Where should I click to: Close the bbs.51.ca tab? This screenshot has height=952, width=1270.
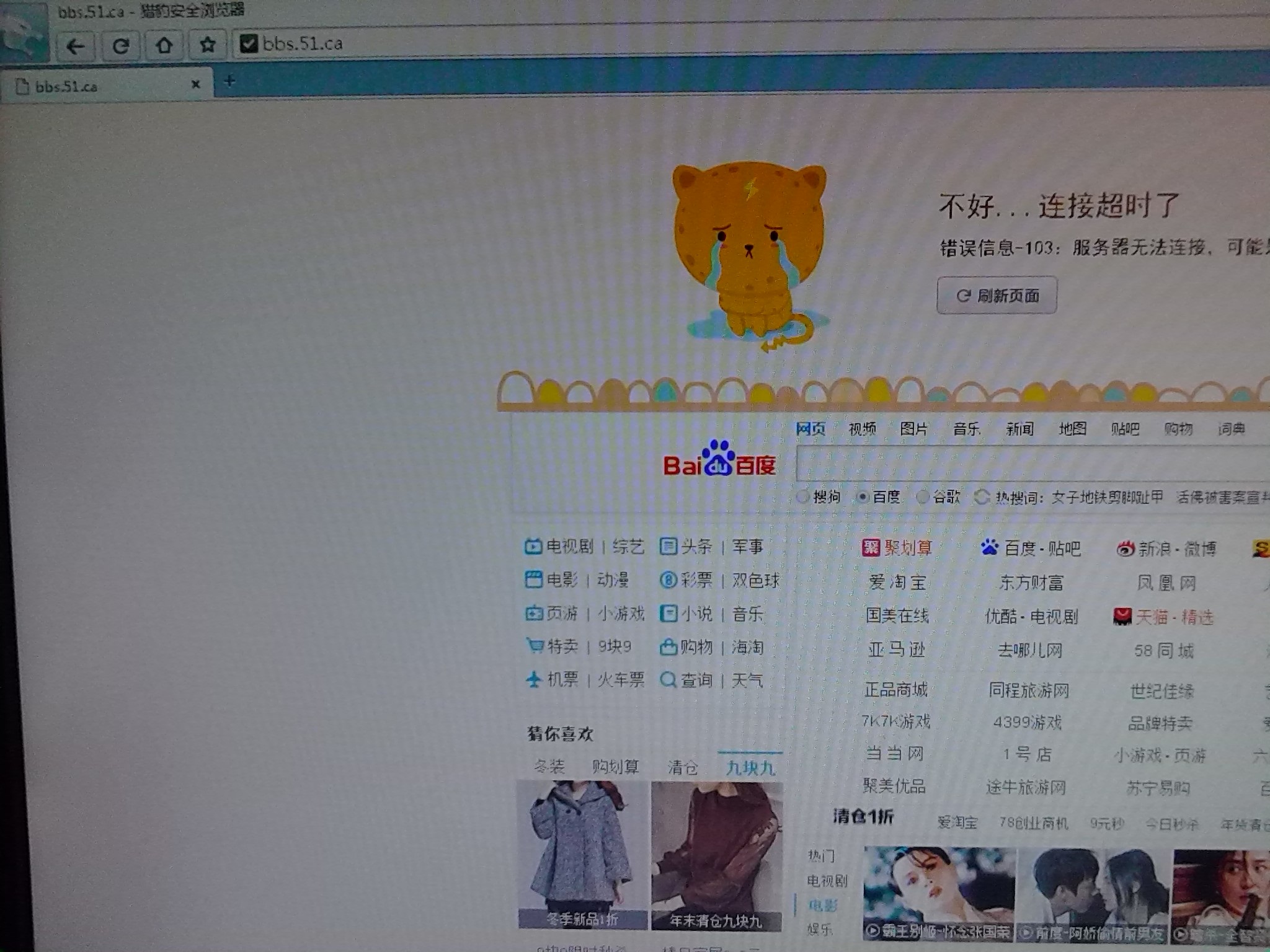pyautogui.click(x=196, y=84)
